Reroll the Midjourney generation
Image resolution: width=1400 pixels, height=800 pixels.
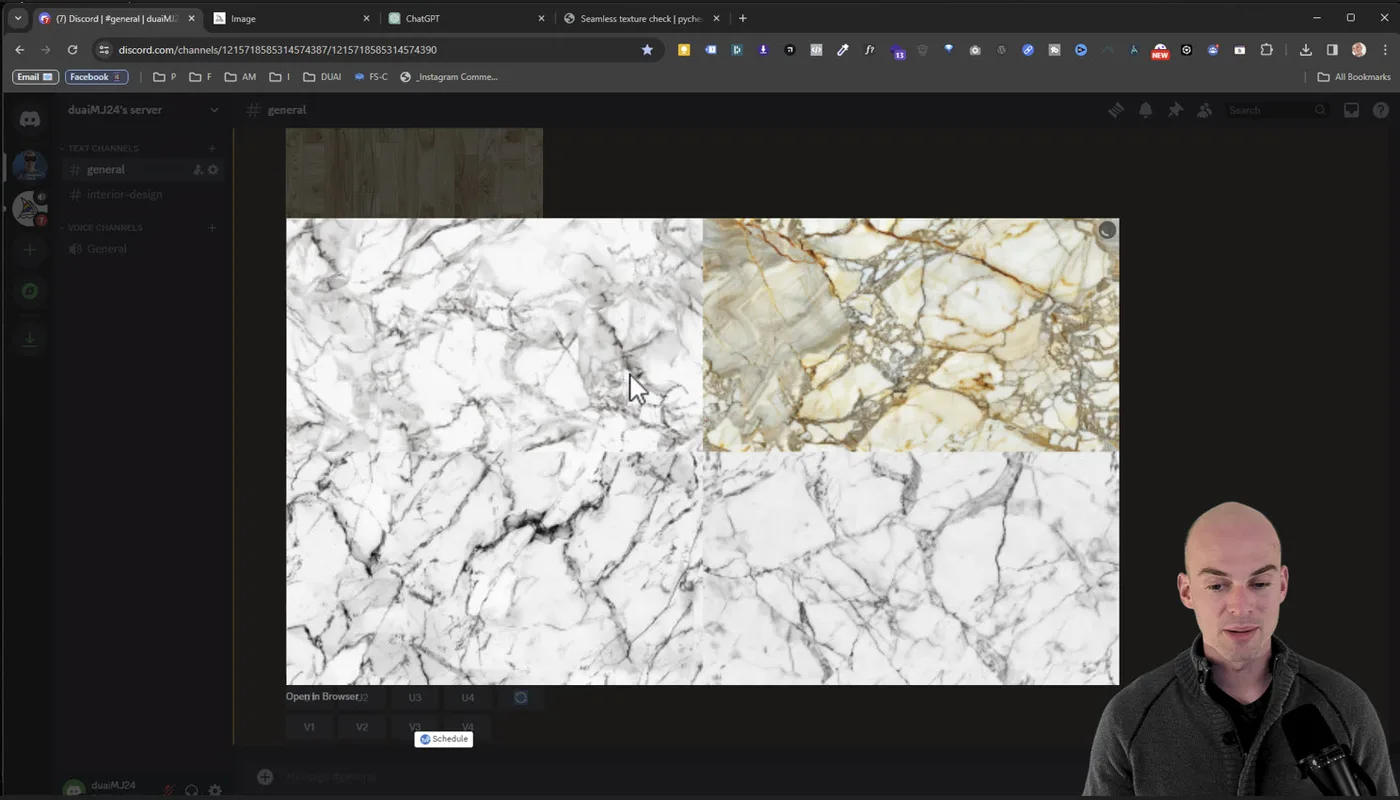tap(520, 697)
